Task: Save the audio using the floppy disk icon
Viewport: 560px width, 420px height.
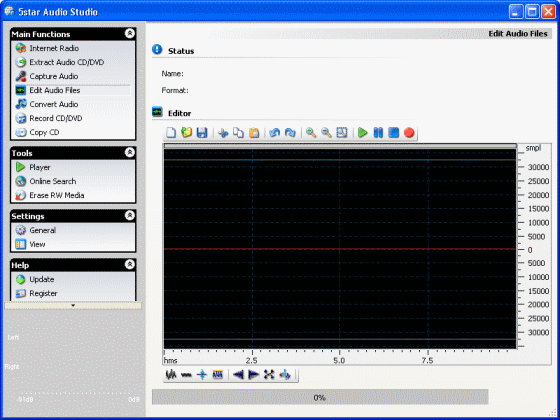Action: [202, 133]
